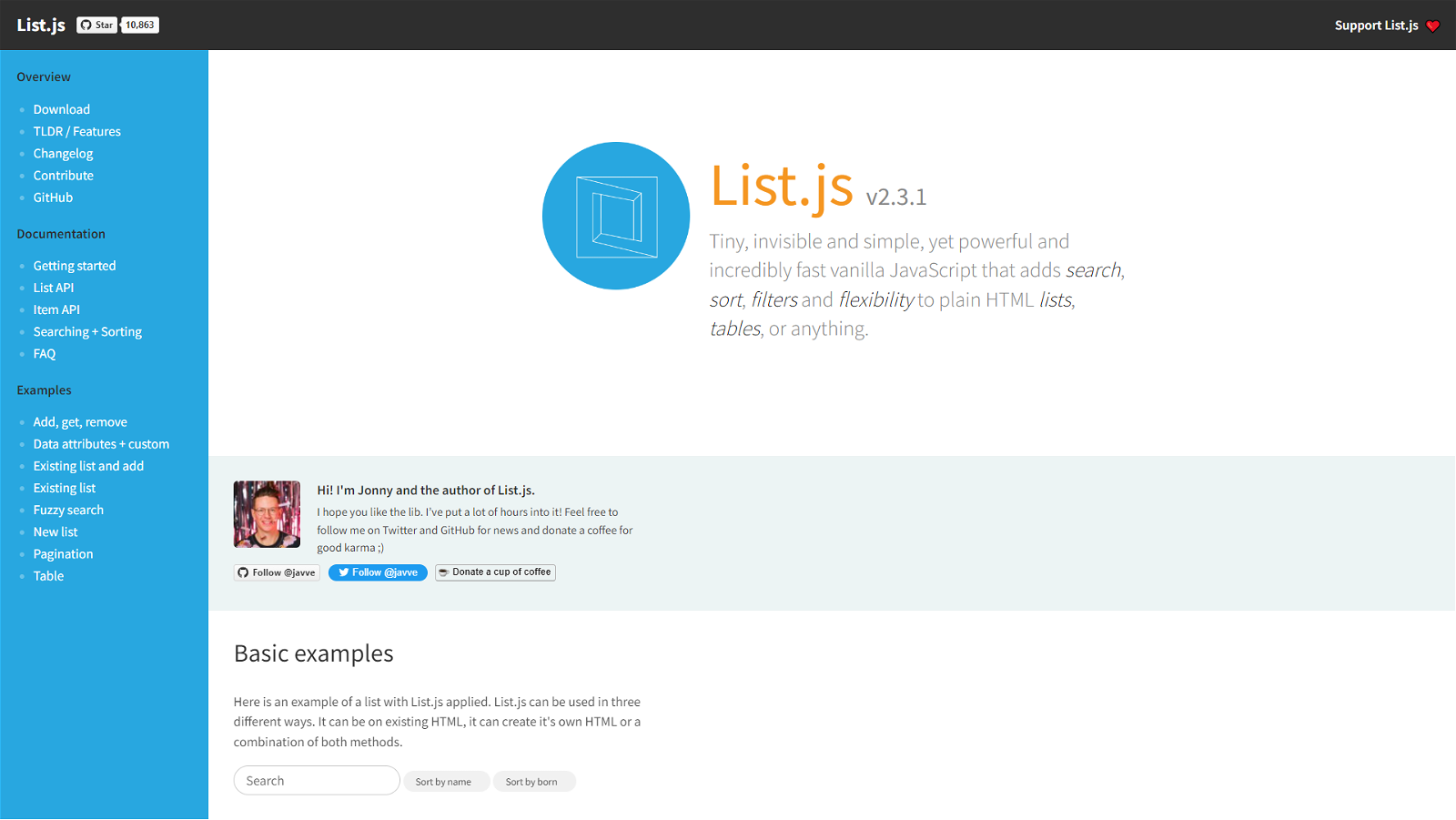Viewport: 1456px width, 820px height.
Task: Open the FAQ page
Action: click(x=45, y=354)
